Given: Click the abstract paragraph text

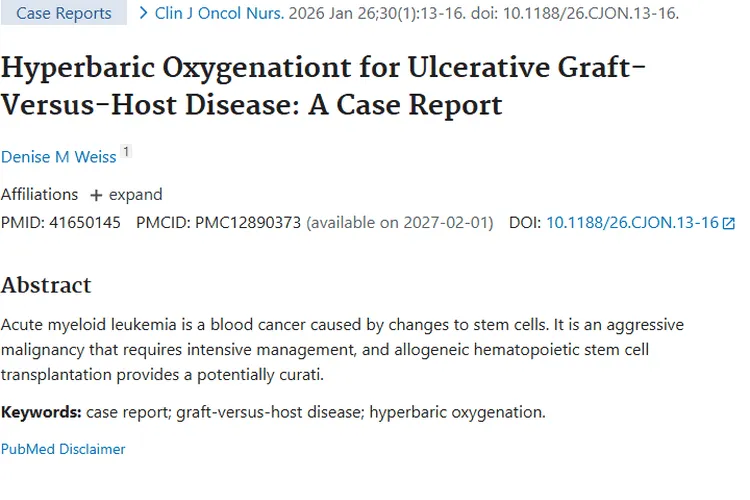Looking at the screenshot, I should (340, 350).
